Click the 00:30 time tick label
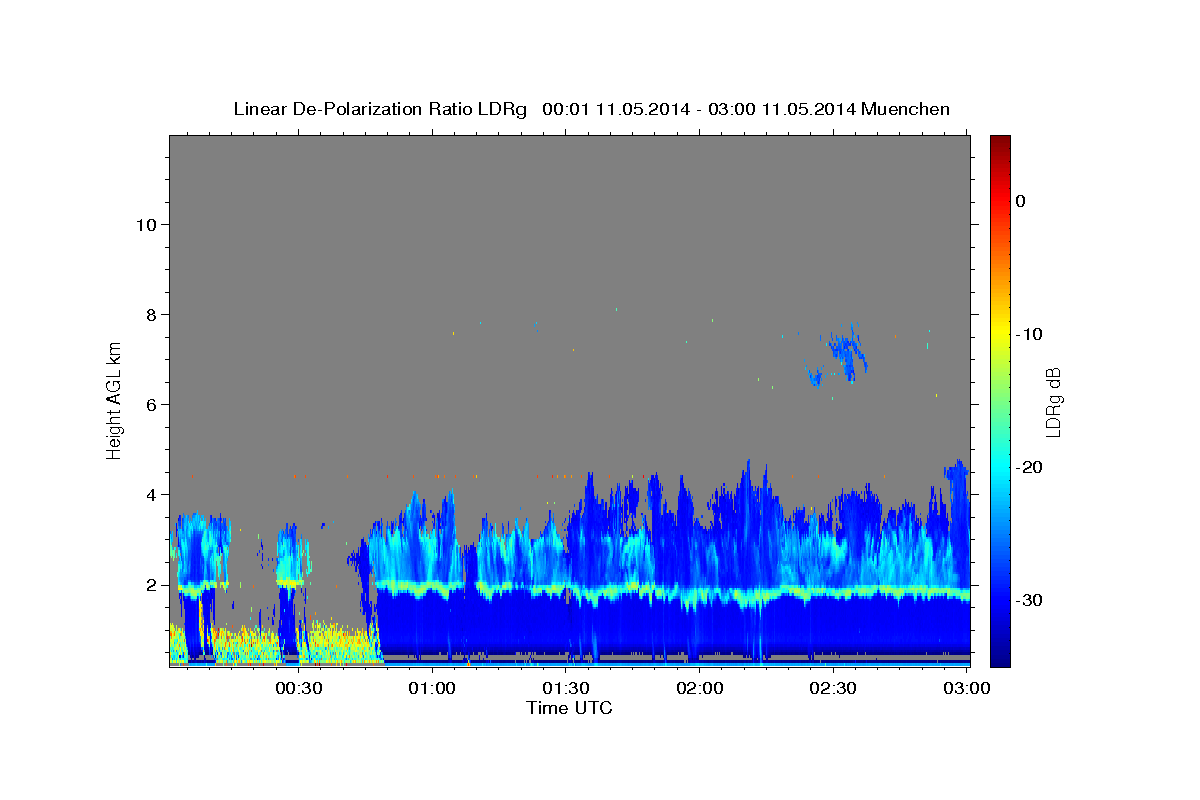 (298, 689)
